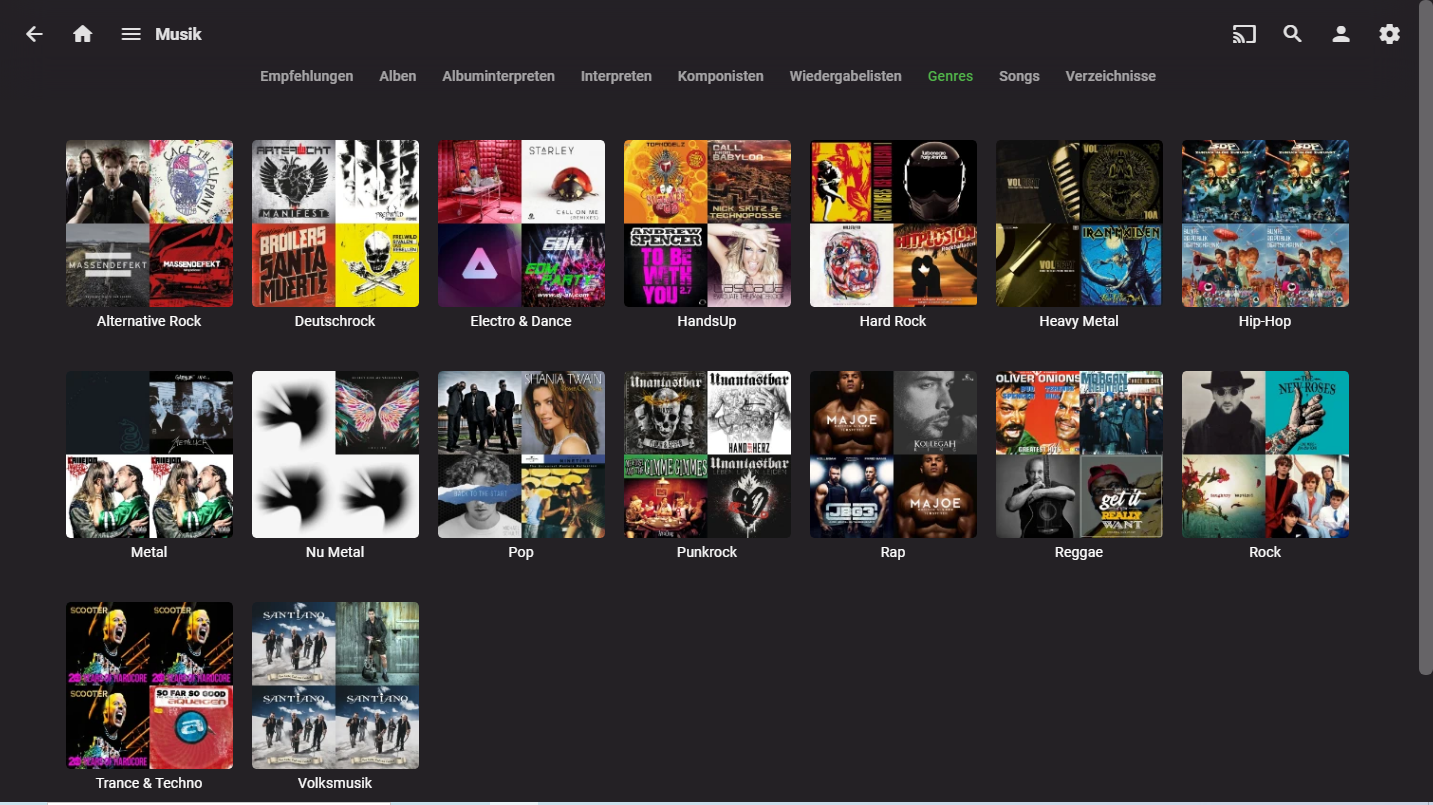1433x805 pixels.
Task: Select the Genres tab
Action: (x=950, y=76)
